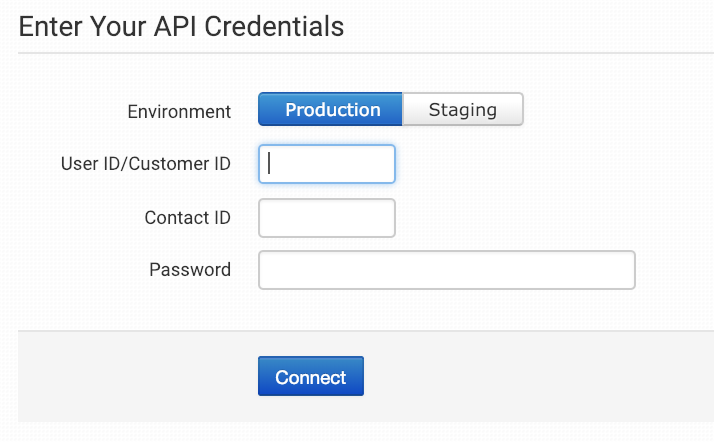Focus the User ID/Customer ID input field
This screenshot has height=442, width=714.
coord(327,164)
